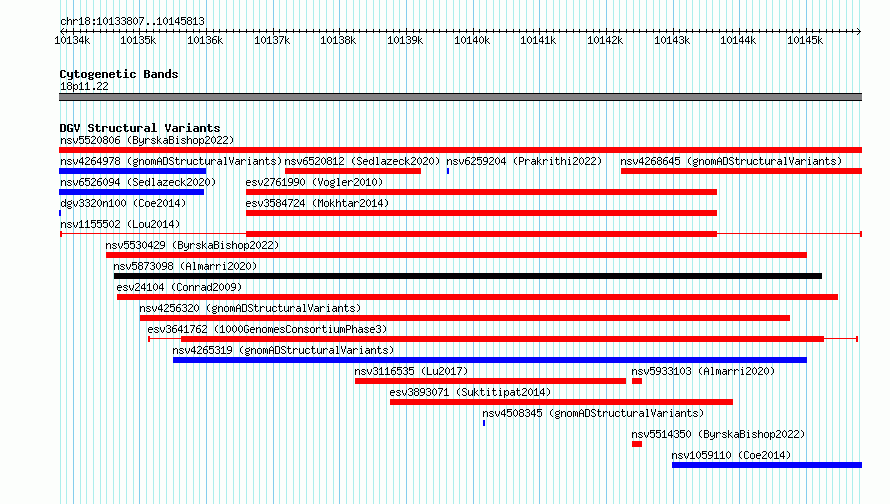Click the 10139k ruler tick label
Viewport: 890px width, 504px height.
[405, 40]
